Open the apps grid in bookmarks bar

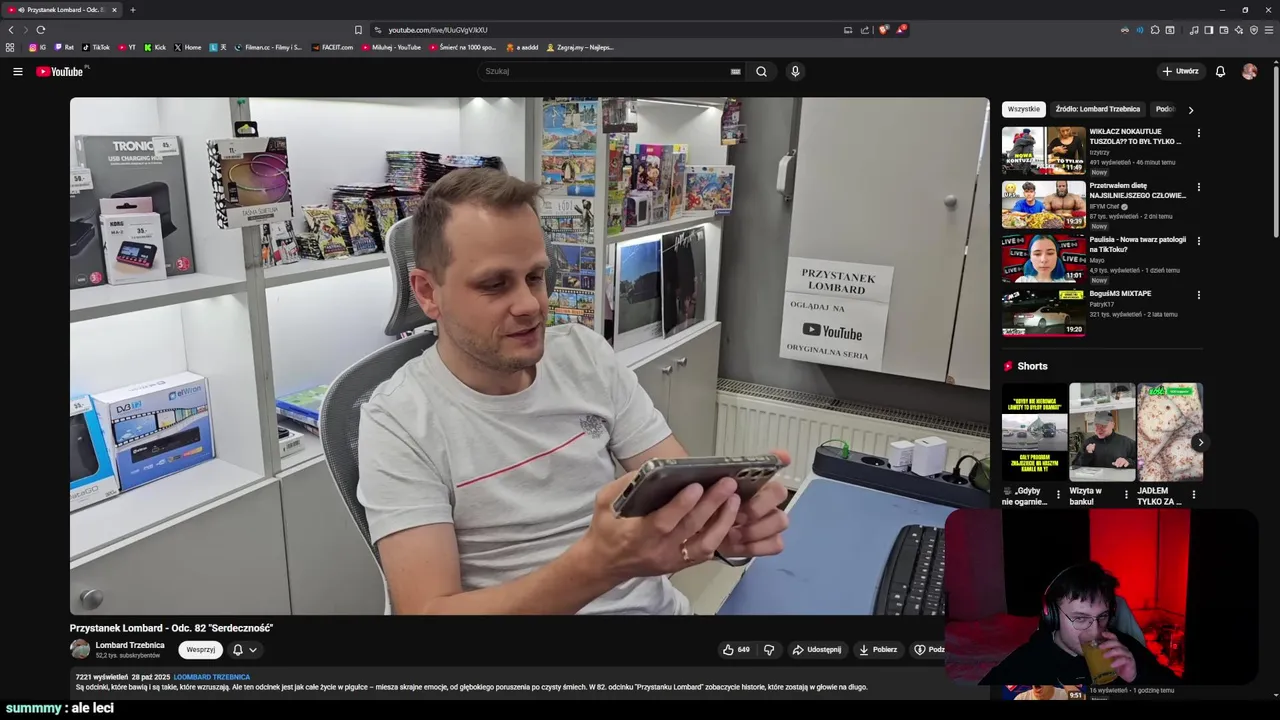pyautogui.click(x=10, y=47)
